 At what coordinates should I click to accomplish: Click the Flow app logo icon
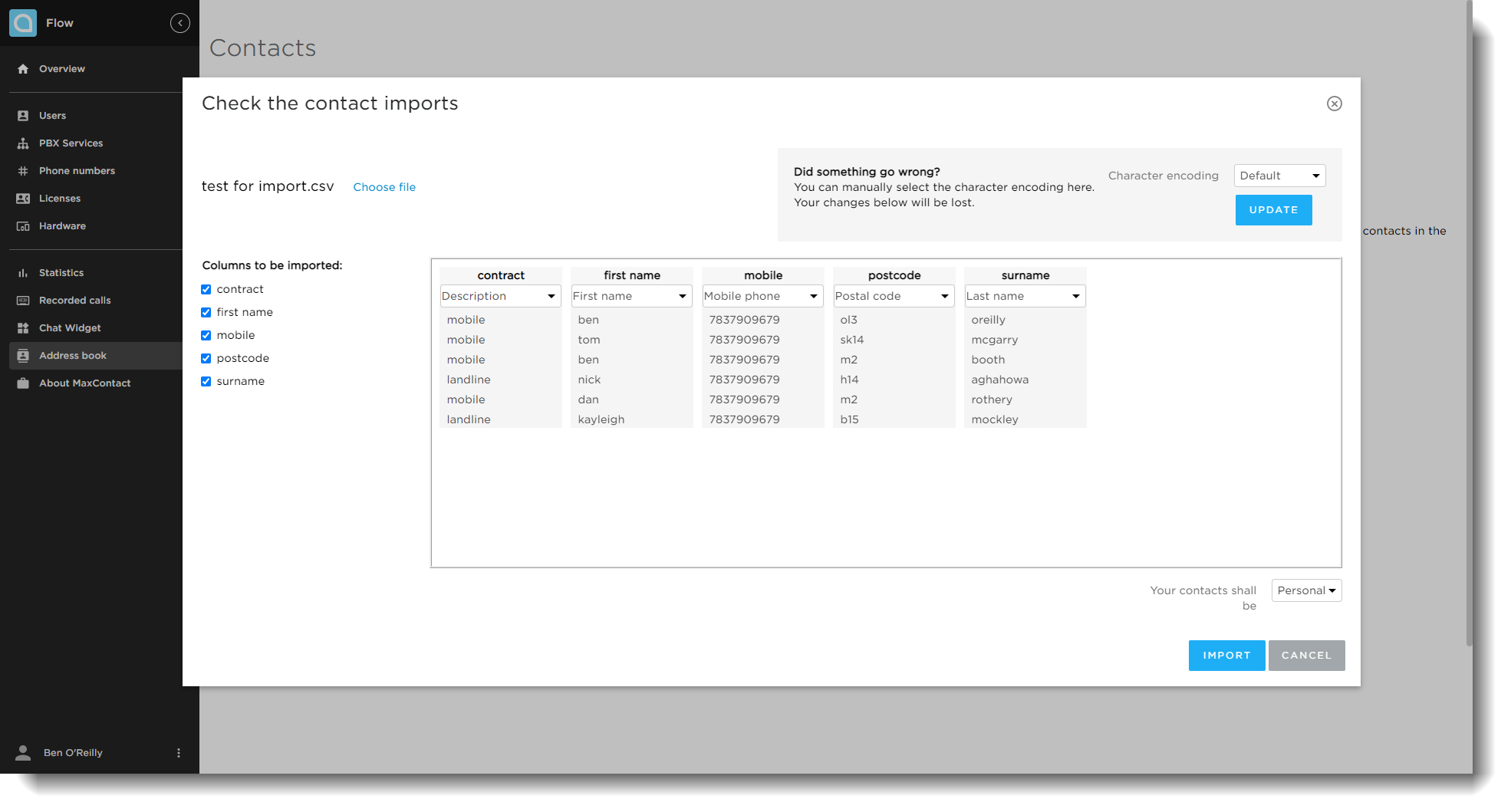pos(23,23)
